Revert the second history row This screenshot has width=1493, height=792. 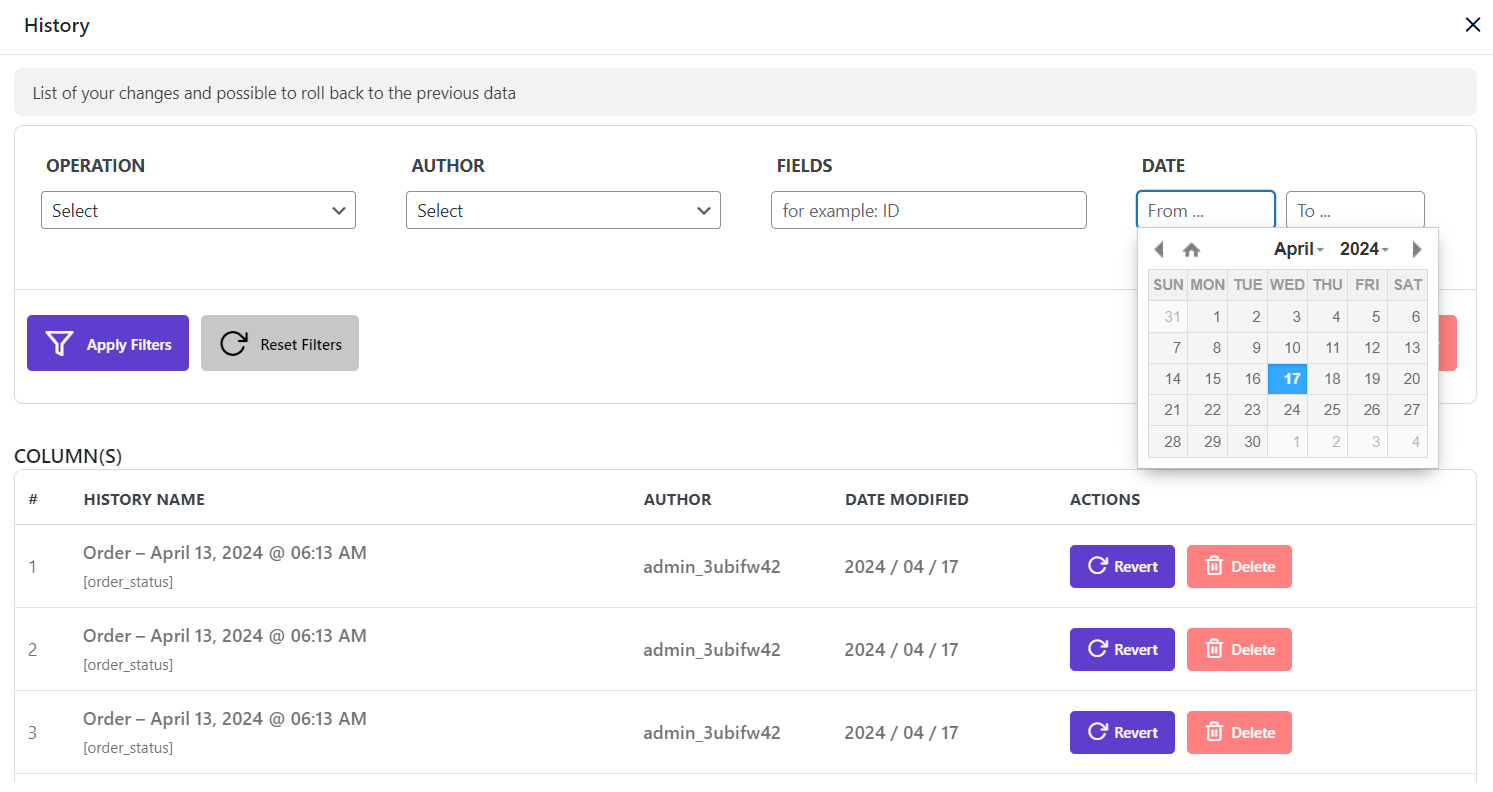tap(1122, 649)
